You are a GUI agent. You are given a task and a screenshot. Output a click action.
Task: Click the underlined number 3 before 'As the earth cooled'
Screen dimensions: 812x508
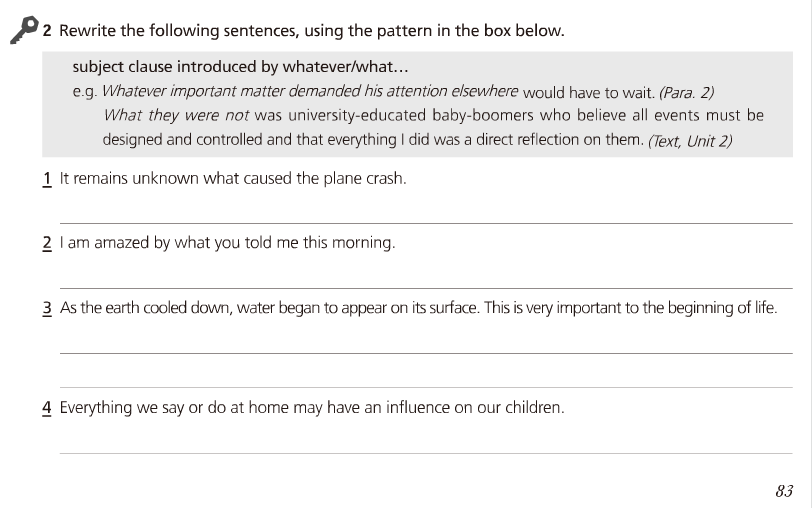[x=47, y=308]
